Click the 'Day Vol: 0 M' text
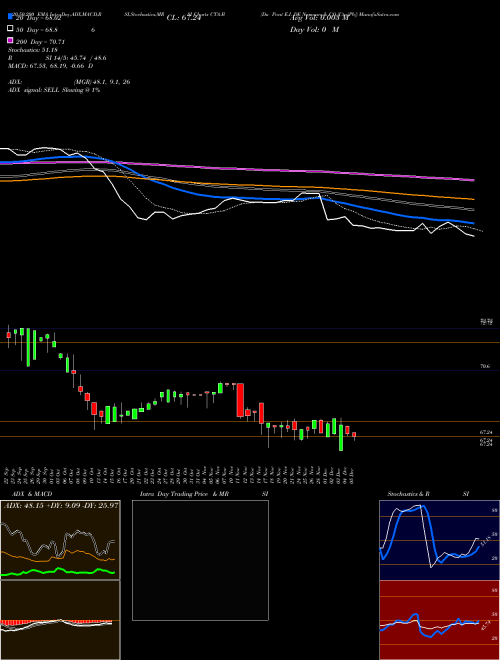The image size is (500, 660). [314, 29]
